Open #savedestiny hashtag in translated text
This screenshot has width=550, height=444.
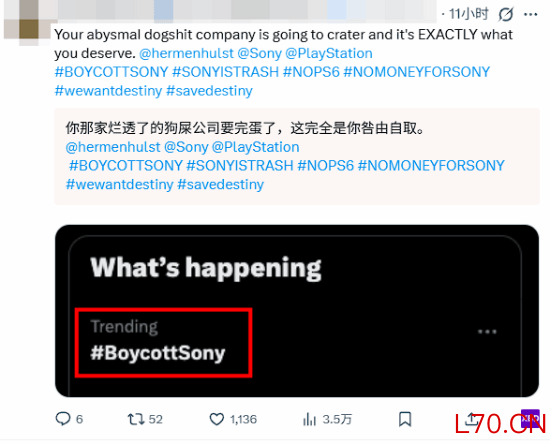221,184
